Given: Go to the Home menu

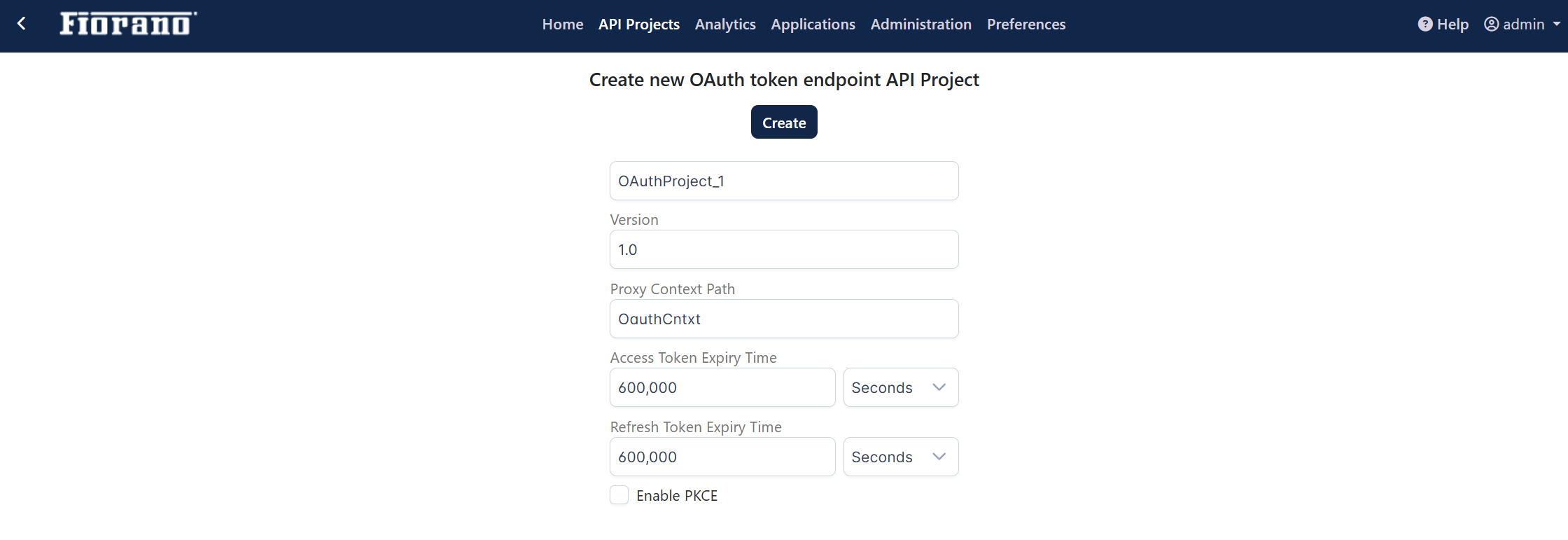Looking at the screenshot, I should pyautogui.click(x=562, y=25).
